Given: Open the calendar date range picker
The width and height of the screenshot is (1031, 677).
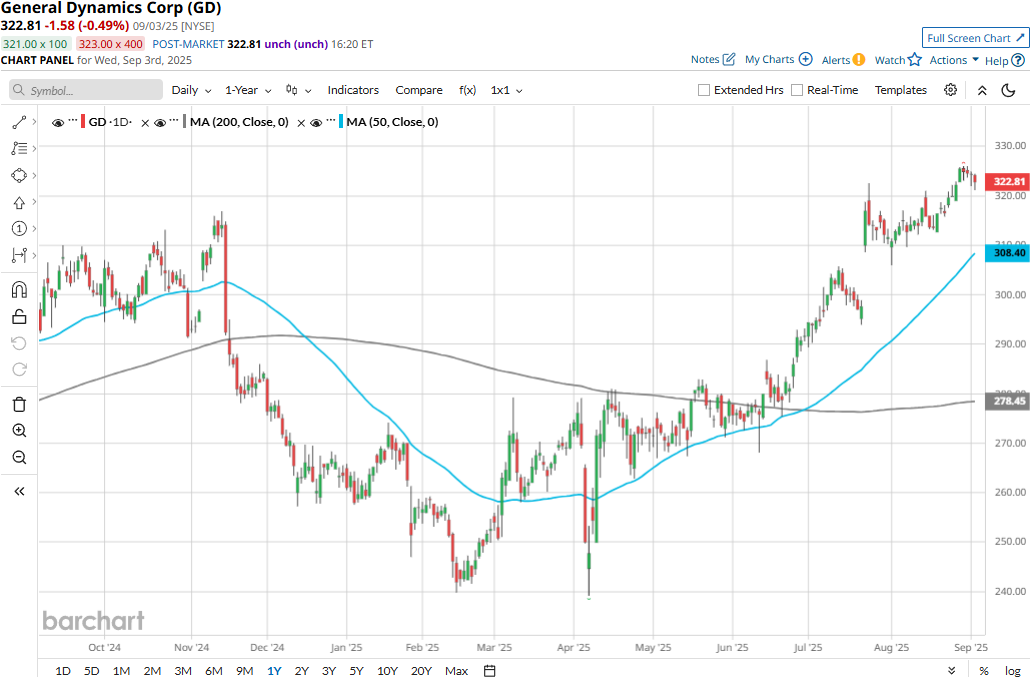Looking at the screenshot, I should pyautogui.click(x=489, y=670).
